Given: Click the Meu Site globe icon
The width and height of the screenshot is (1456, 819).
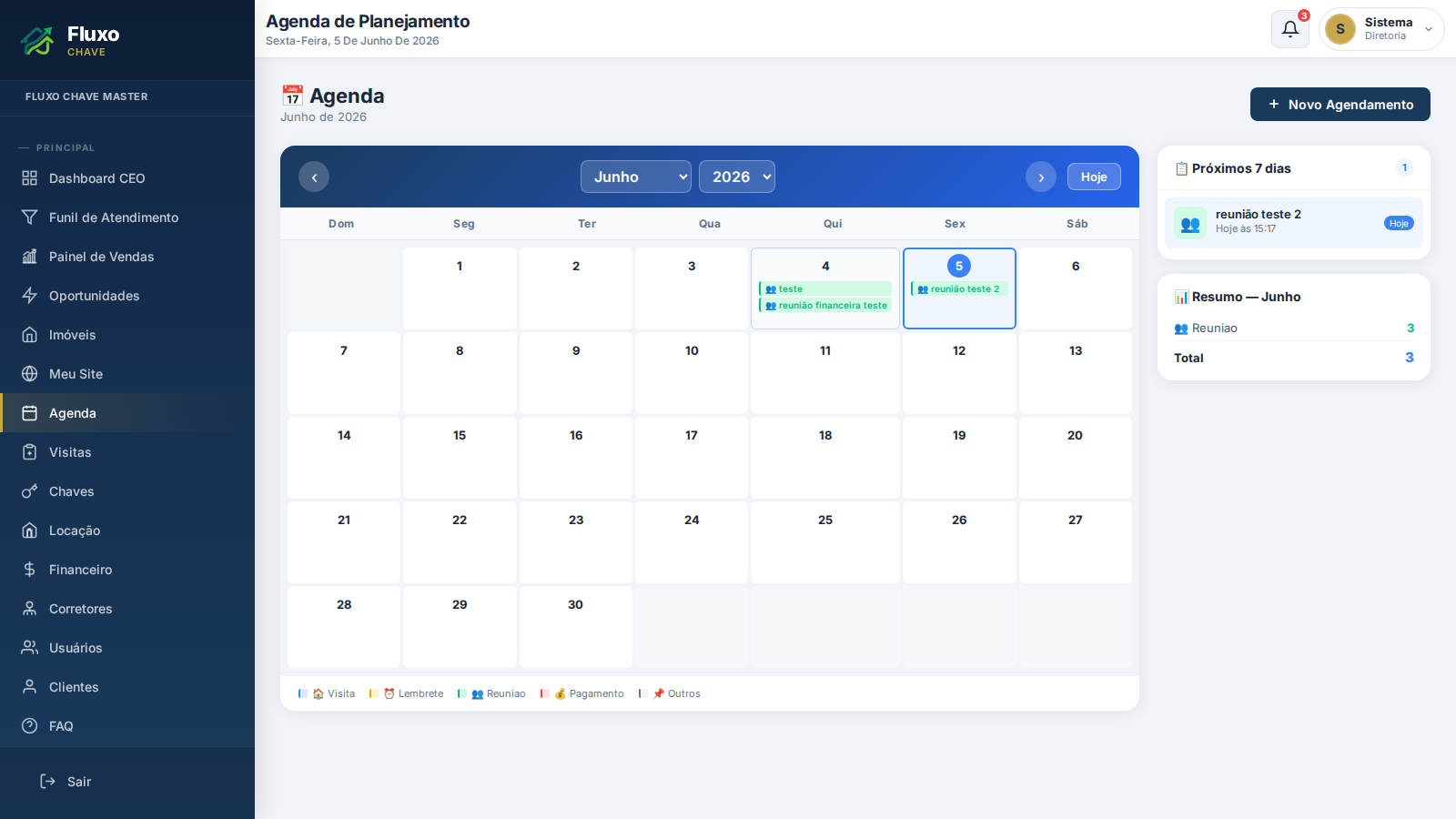Looking at the screenshot, I should pyautogui.click(x=30, y=374).
